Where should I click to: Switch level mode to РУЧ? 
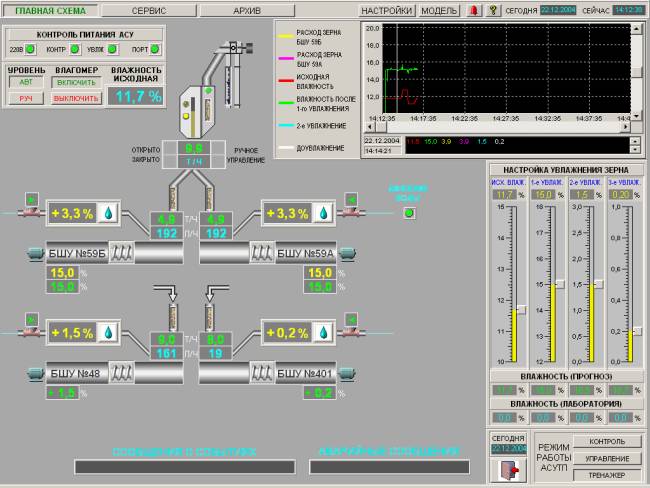pos(26,99)
